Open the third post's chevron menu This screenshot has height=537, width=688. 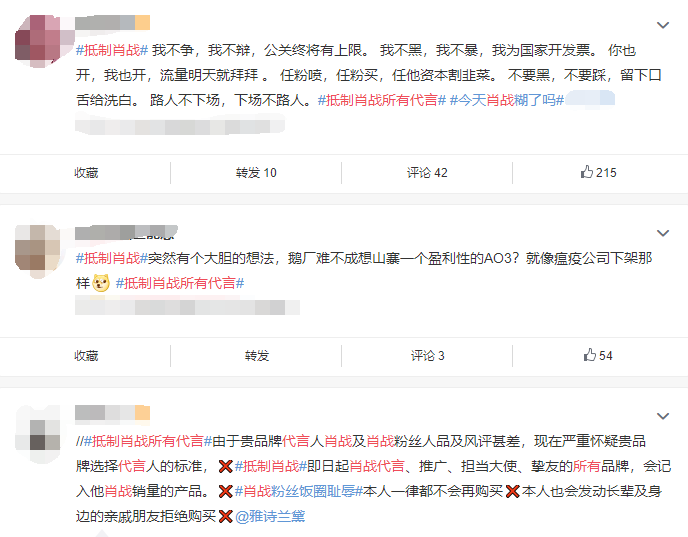662,415
